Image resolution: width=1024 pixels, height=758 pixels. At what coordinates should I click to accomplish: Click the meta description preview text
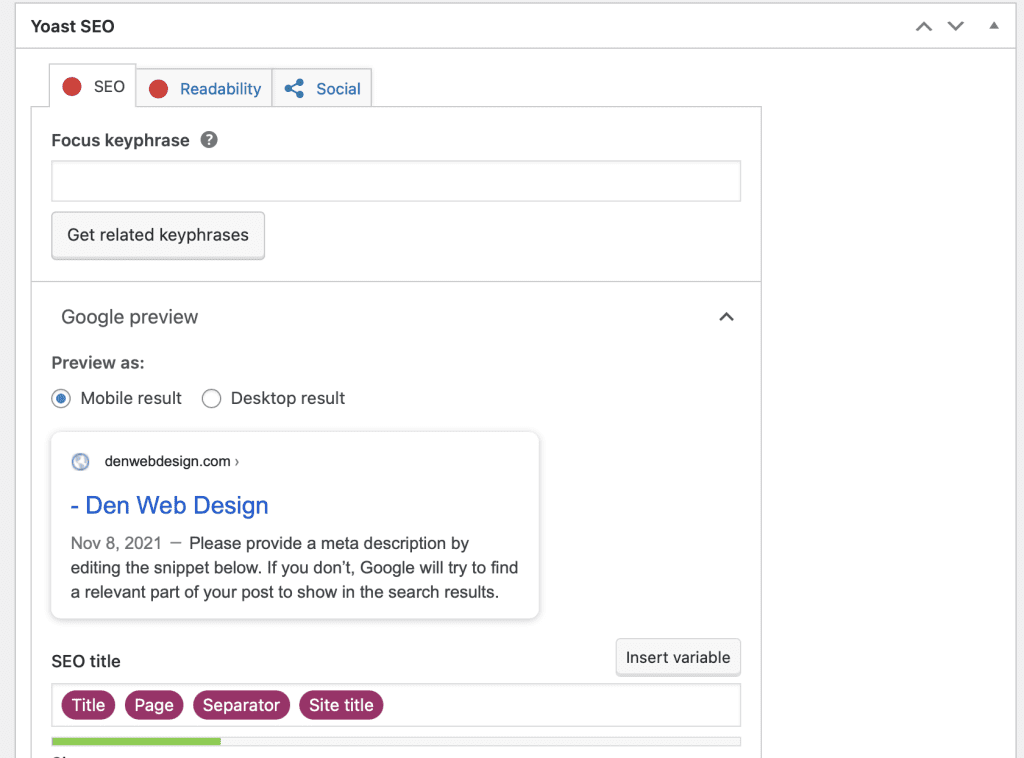[x=295, y=567]
